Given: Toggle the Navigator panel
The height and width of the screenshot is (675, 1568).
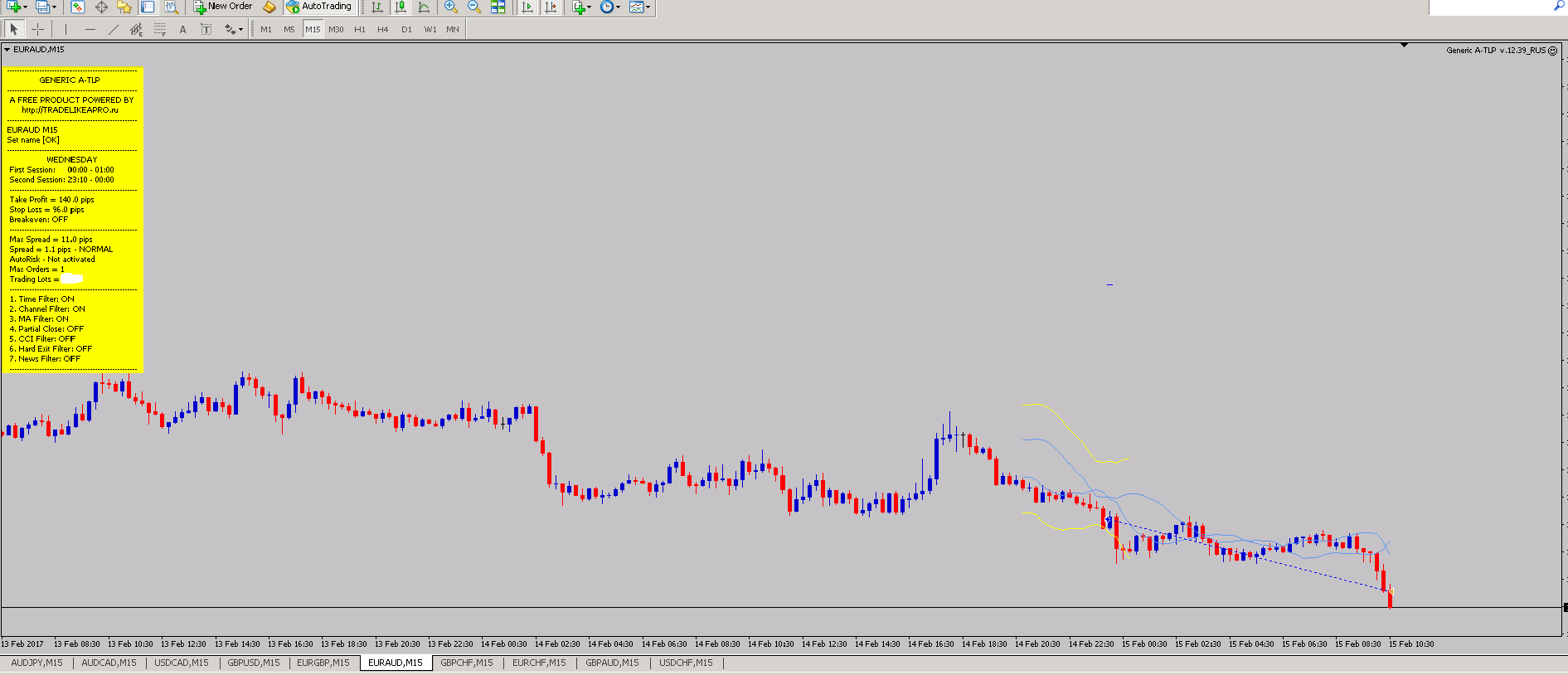Looking at the screenshot, I should 124,7.
